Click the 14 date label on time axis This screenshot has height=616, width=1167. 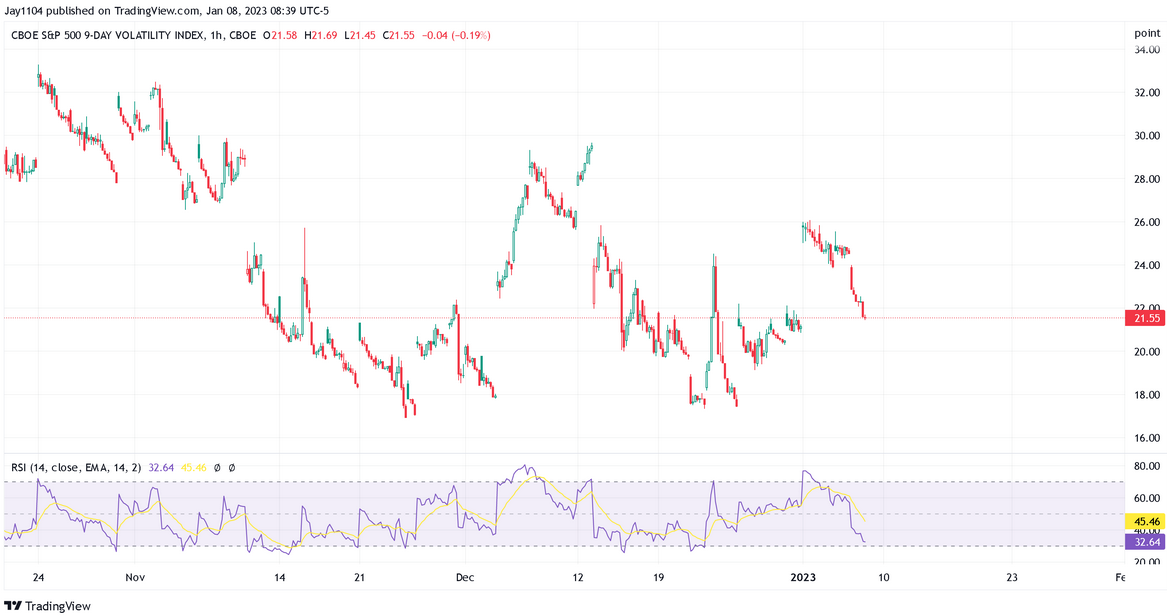[x=280, y=577]
